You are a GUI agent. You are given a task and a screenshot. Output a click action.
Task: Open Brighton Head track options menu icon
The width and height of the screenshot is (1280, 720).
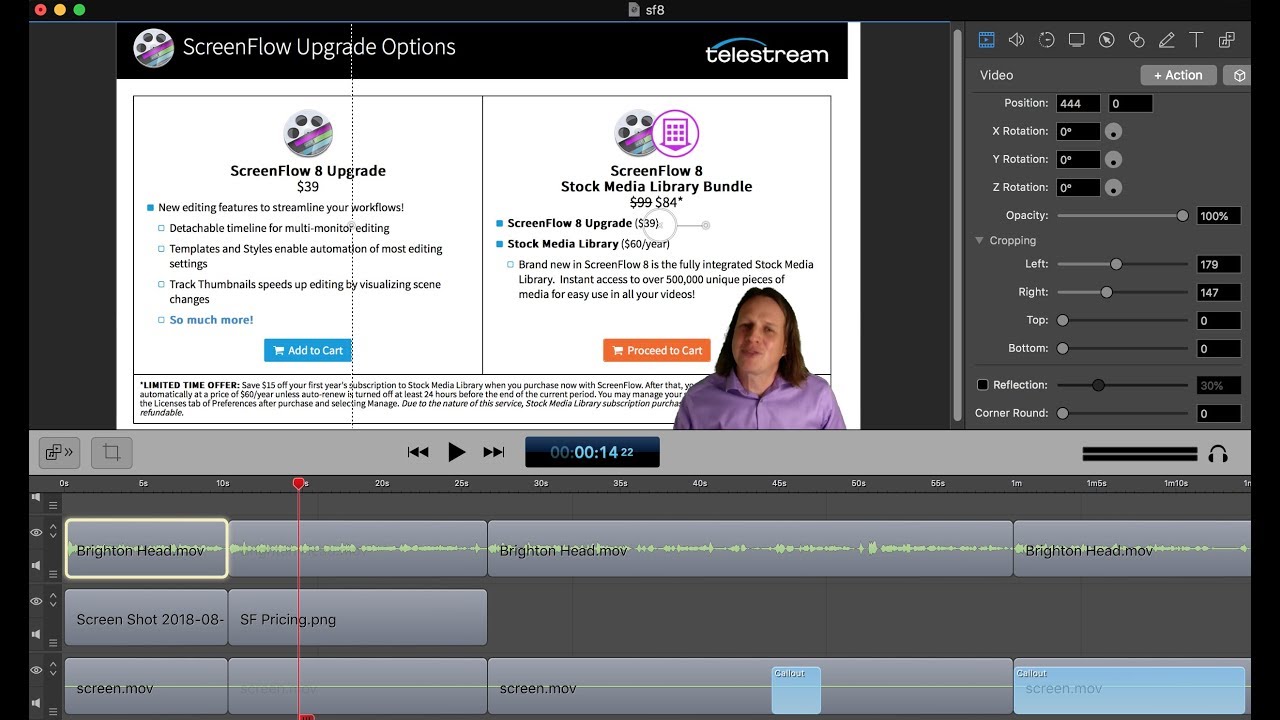(x=54, y=574)
